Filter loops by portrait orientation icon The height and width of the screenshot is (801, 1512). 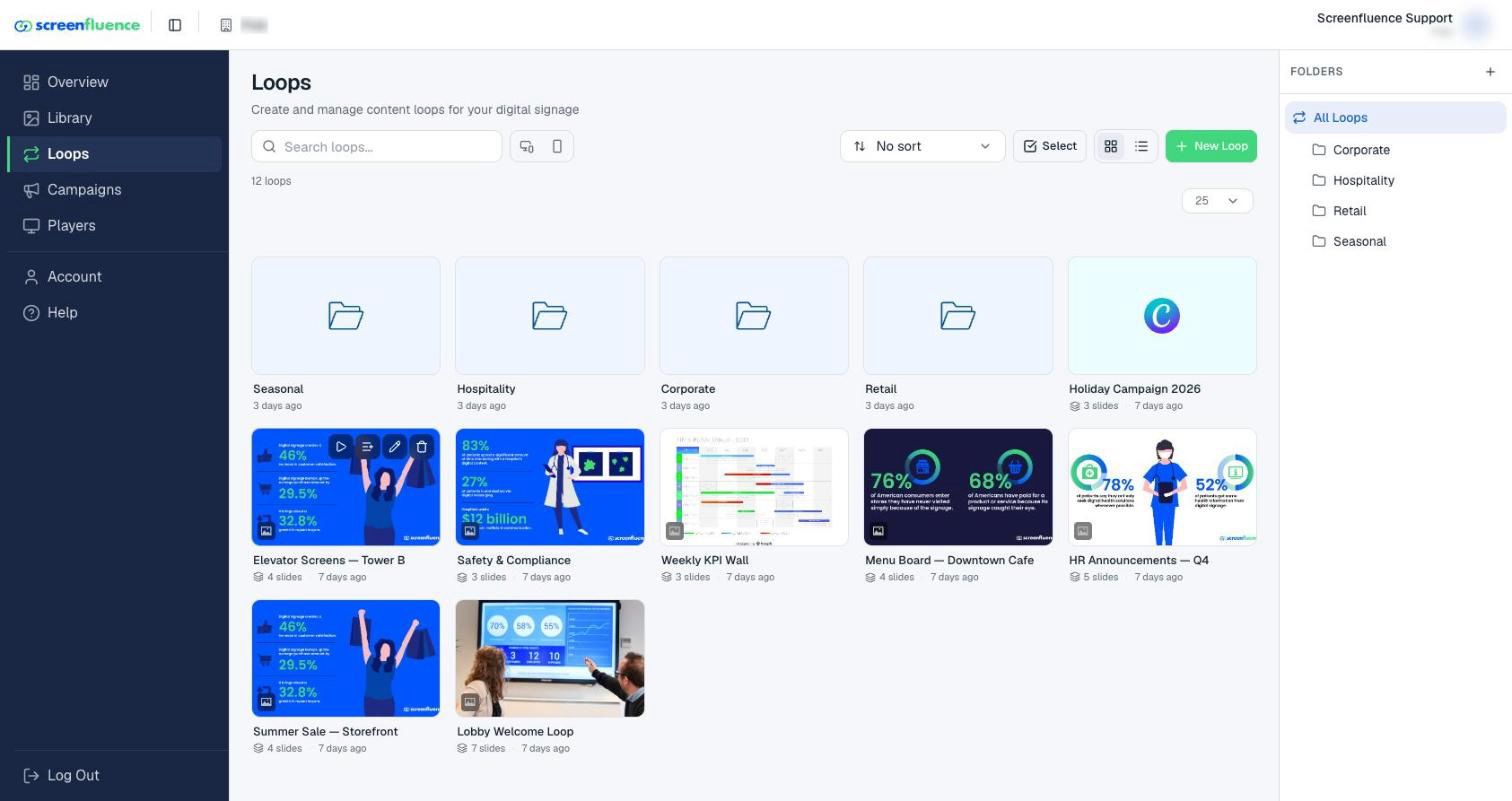coord(557,147)
